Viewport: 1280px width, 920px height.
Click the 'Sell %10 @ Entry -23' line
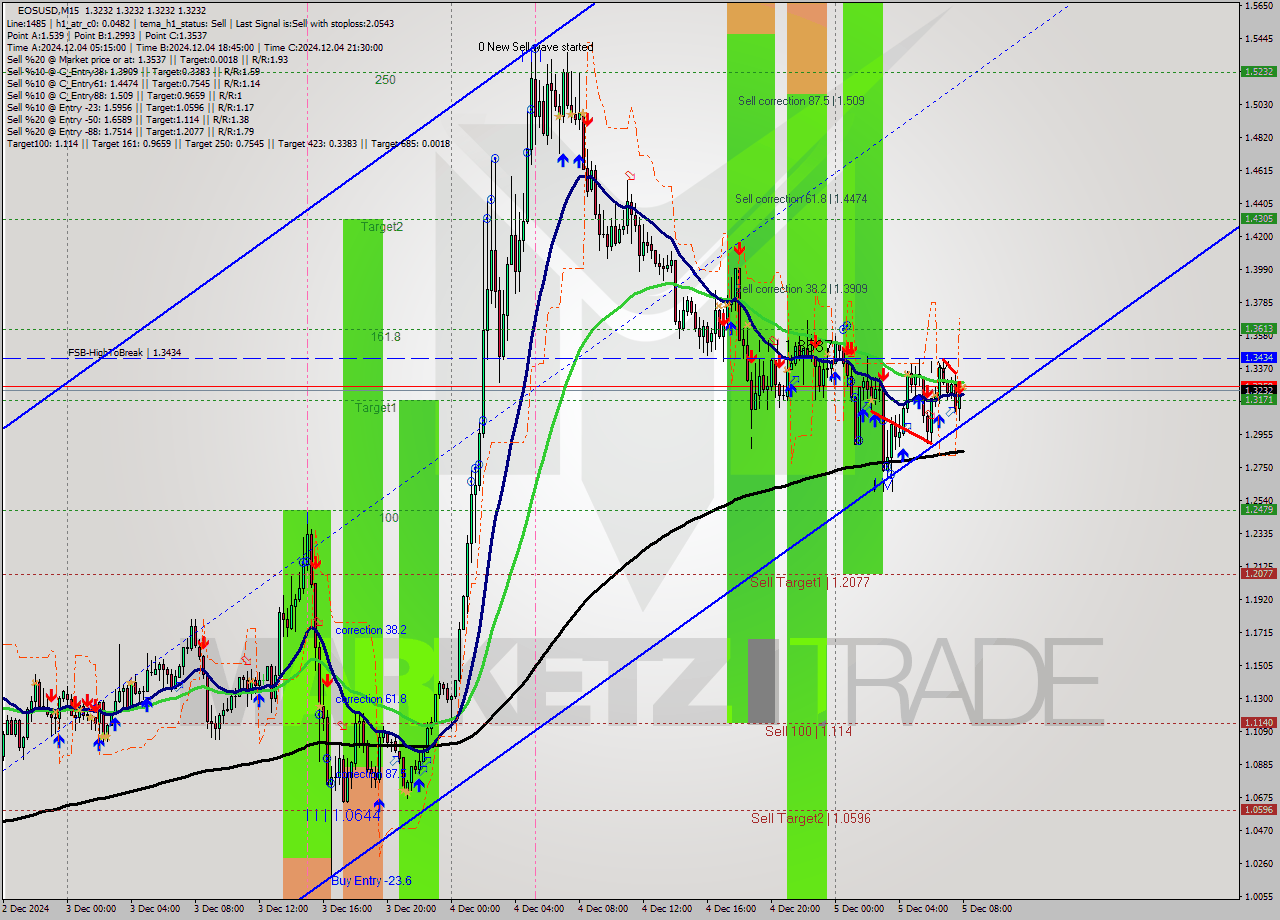[x=130, y=107]
